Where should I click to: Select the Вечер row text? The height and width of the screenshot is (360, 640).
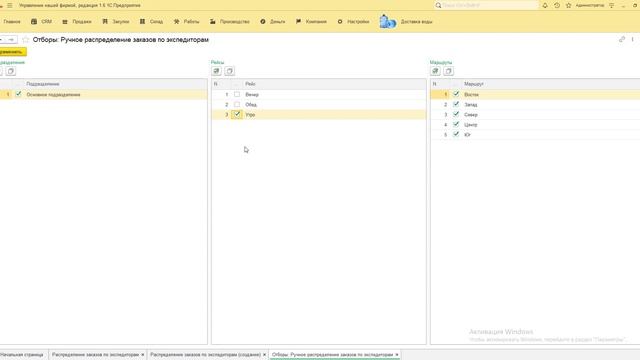click(252, 94)
